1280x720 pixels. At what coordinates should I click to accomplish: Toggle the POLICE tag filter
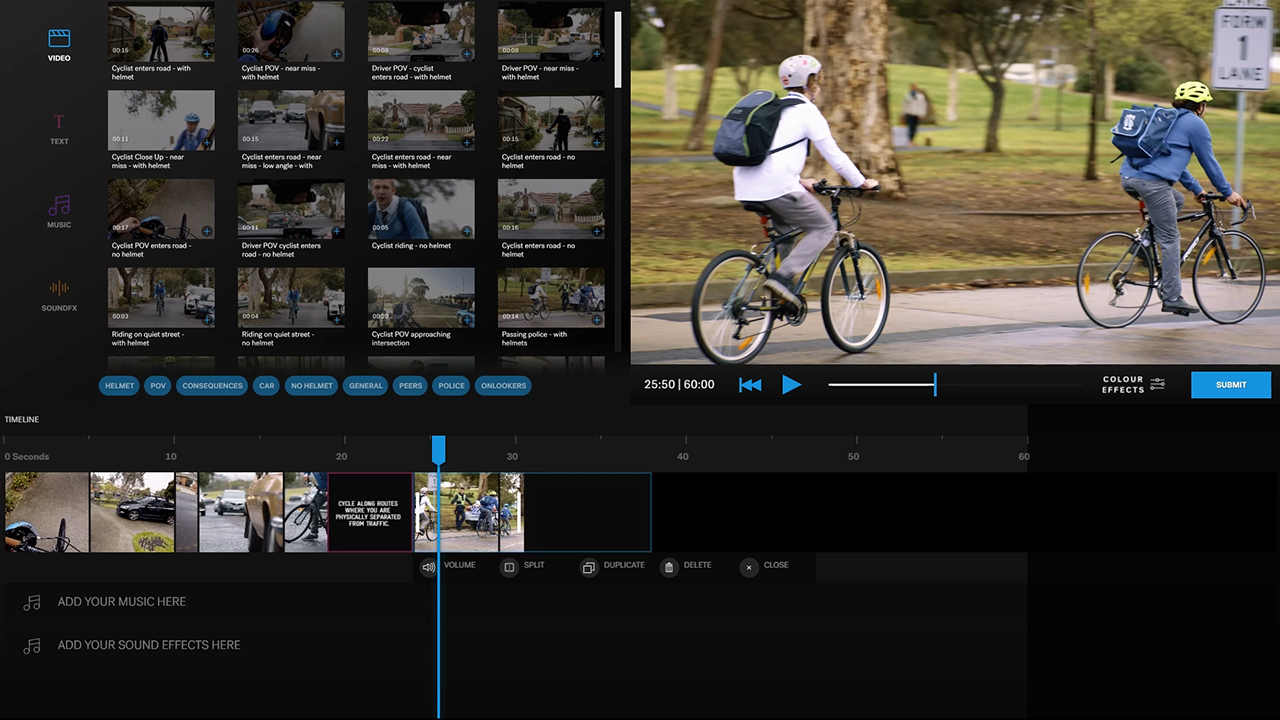click(452, 385)
